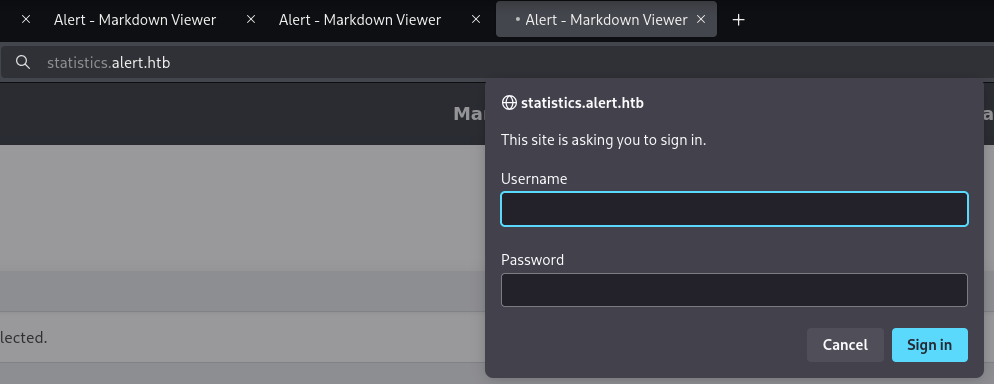Click the Username input field

click(x=734, y=209)
